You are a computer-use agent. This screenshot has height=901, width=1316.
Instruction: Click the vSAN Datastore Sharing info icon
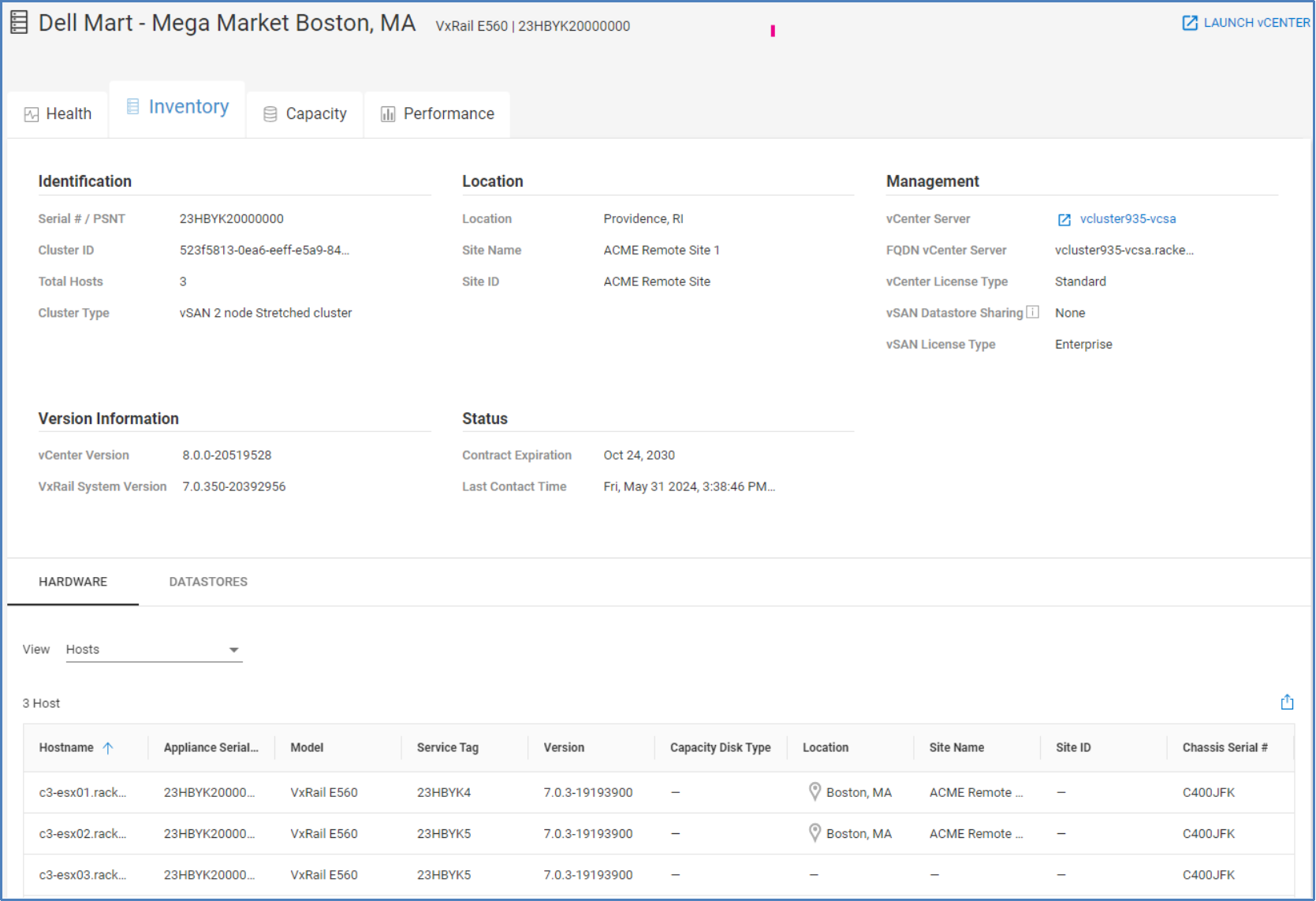click(x=1032, y=312)
